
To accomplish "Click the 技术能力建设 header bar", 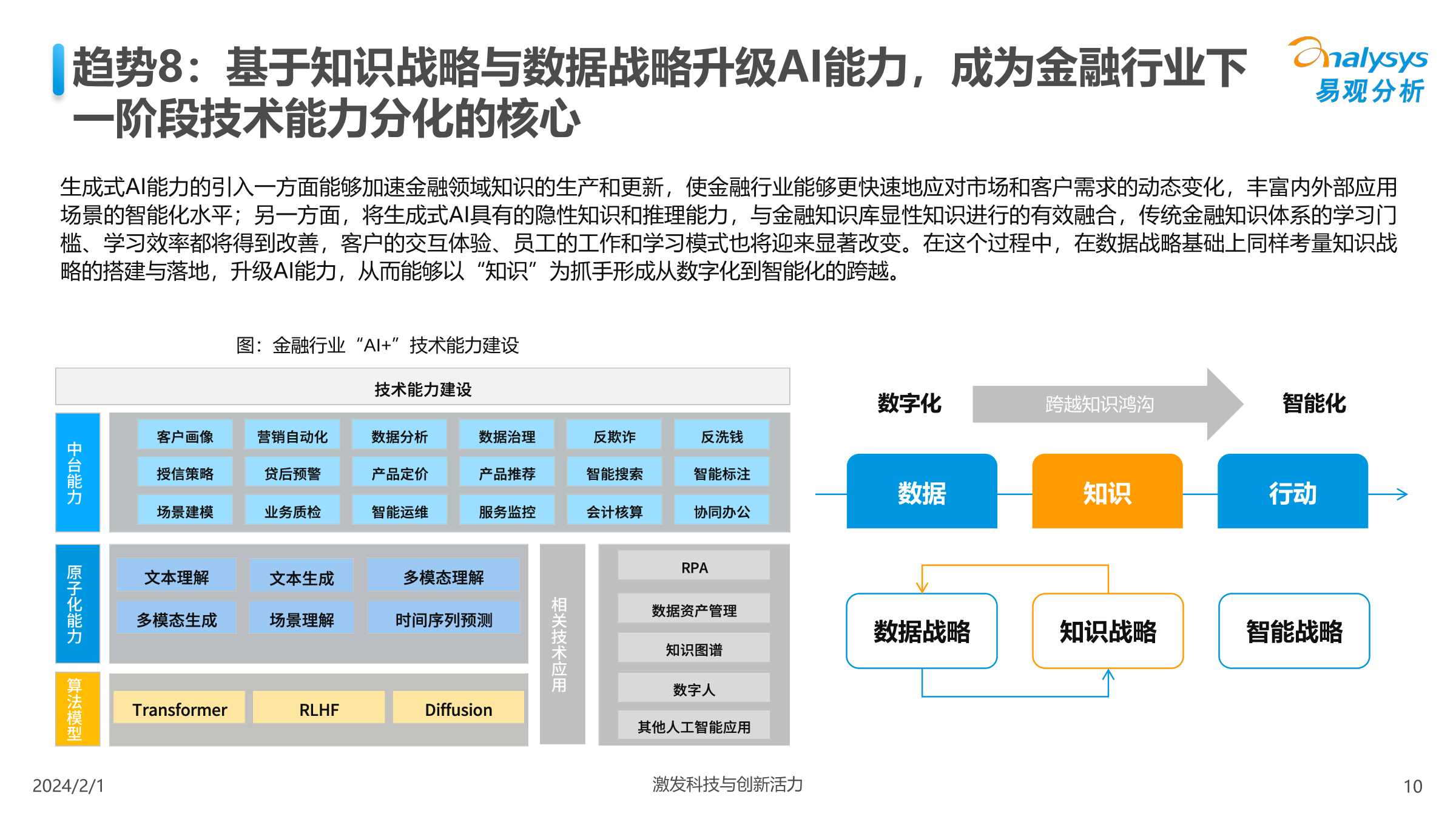I will coord(423,390).
